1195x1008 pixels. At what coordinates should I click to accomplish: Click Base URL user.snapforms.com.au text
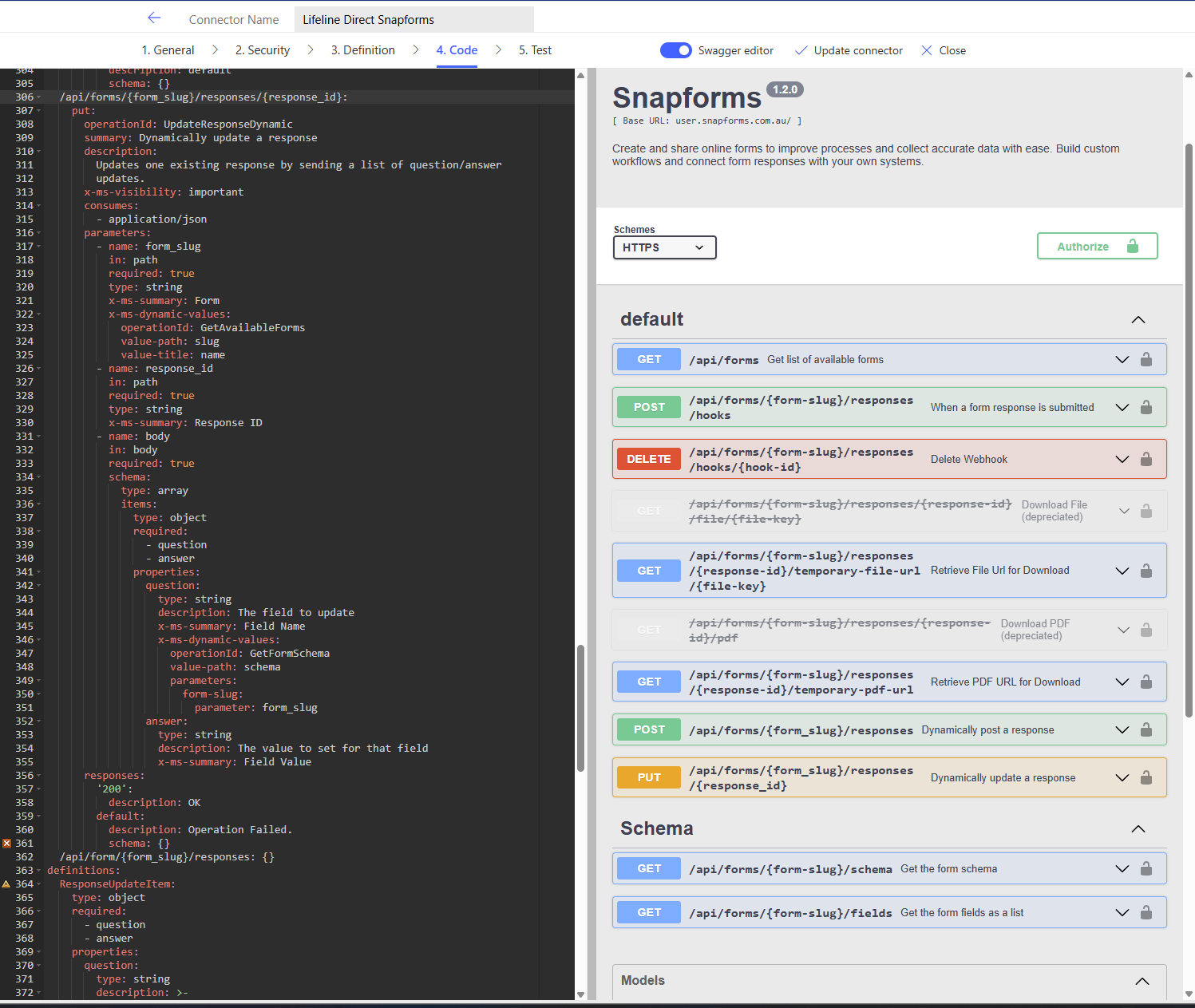click(706, 121)
